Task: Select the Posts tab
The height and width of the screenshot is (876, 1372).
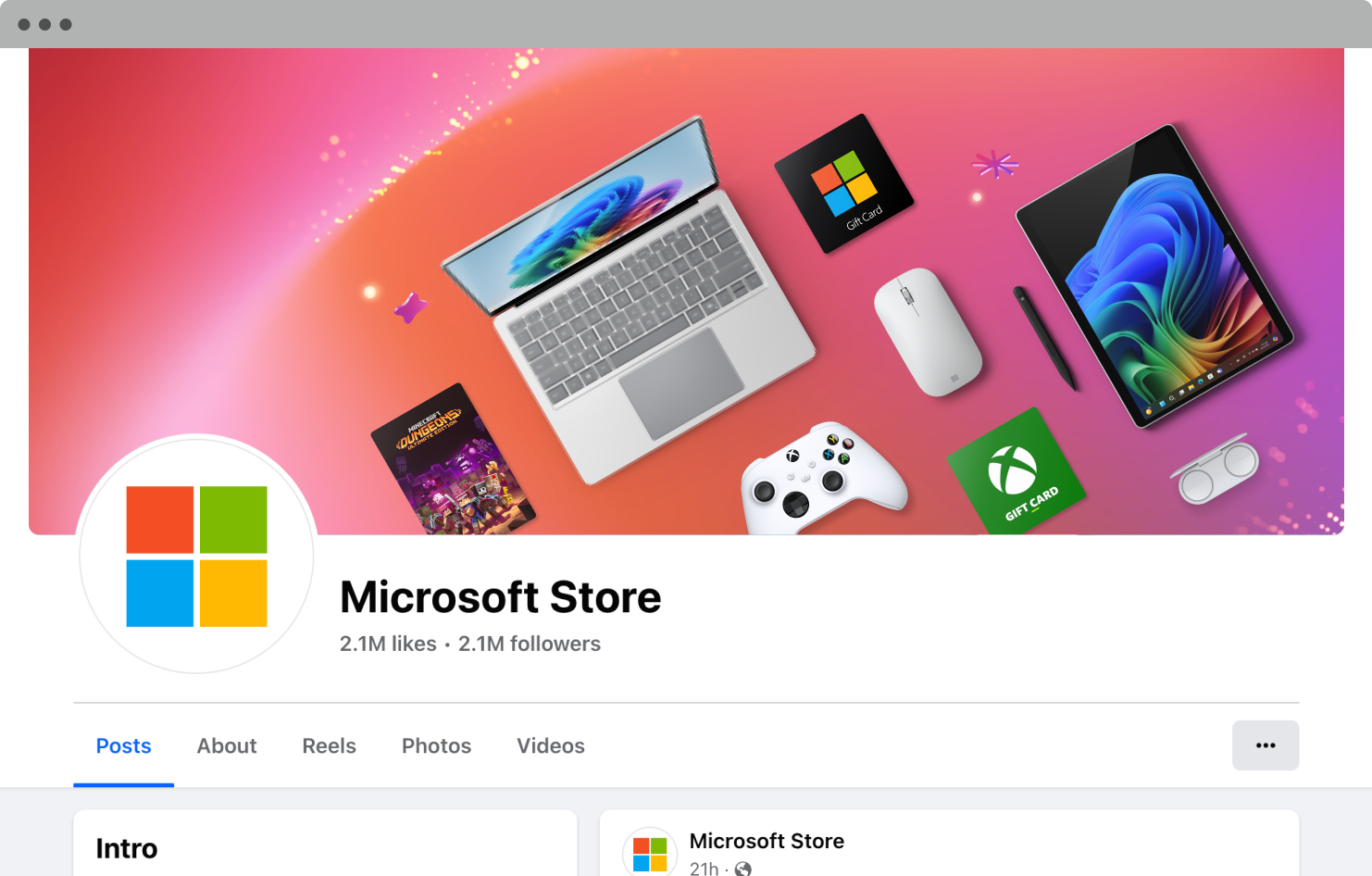Action: coord(123,745)
